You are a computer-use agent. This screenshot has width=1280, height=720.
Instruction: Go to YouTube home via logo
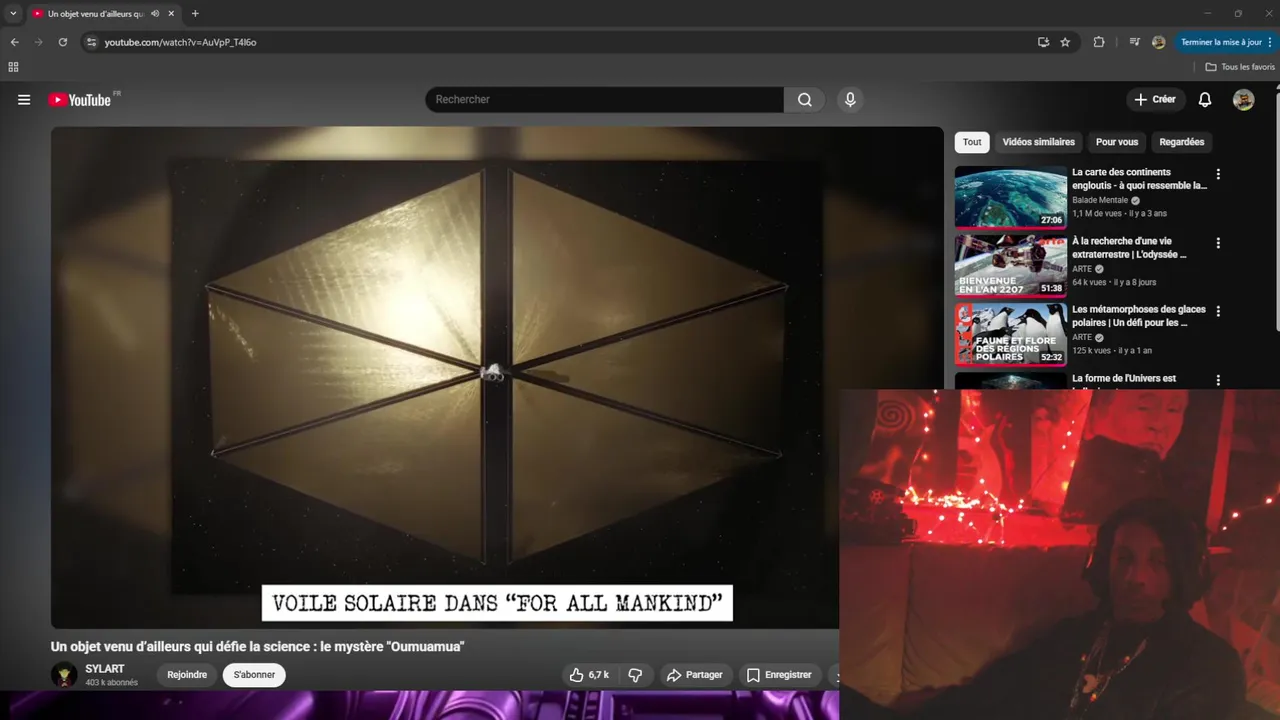[x=79, y=100]
